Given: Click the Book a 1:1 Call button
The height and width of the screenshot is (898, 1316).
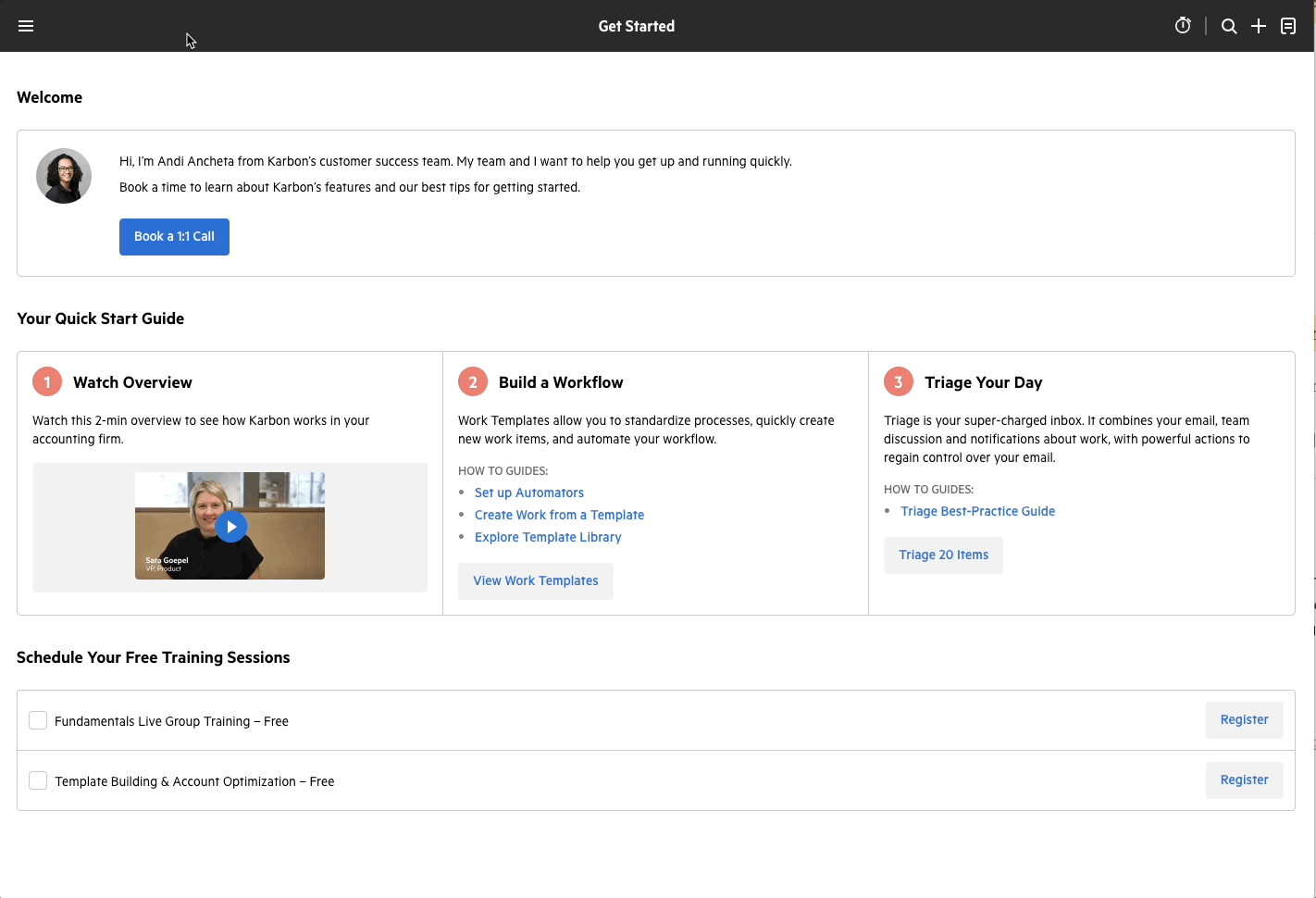Looking at the screenshot, I should pyautogui.click(x=174, y=237).
